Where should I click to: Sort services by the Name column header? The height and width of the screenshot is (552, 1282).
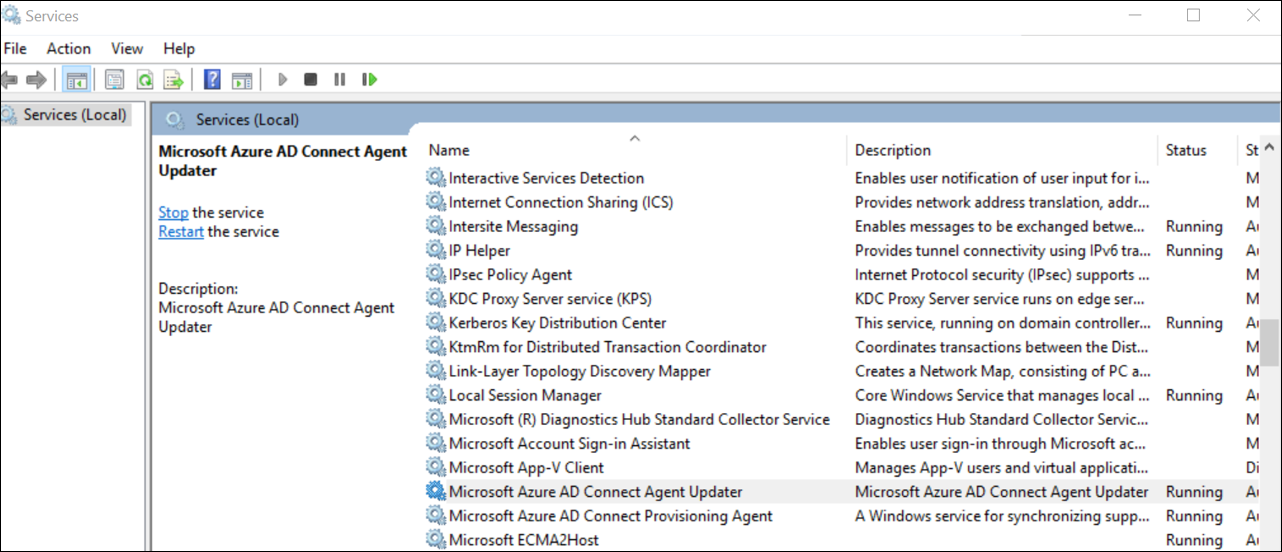point(449,150)
